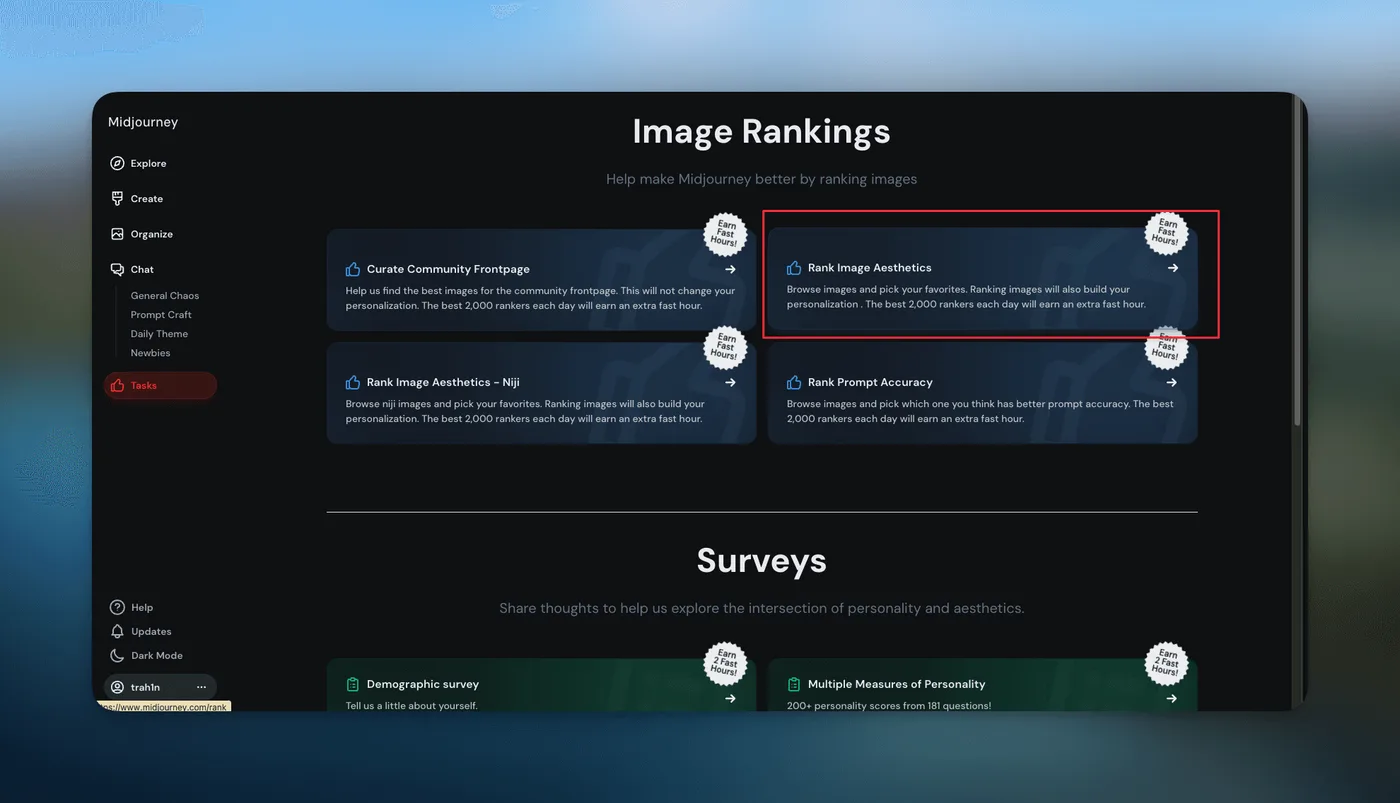Screen dimensions: 1400x803
Task: Click the Chat speech bubble icon
Action: 117,269
